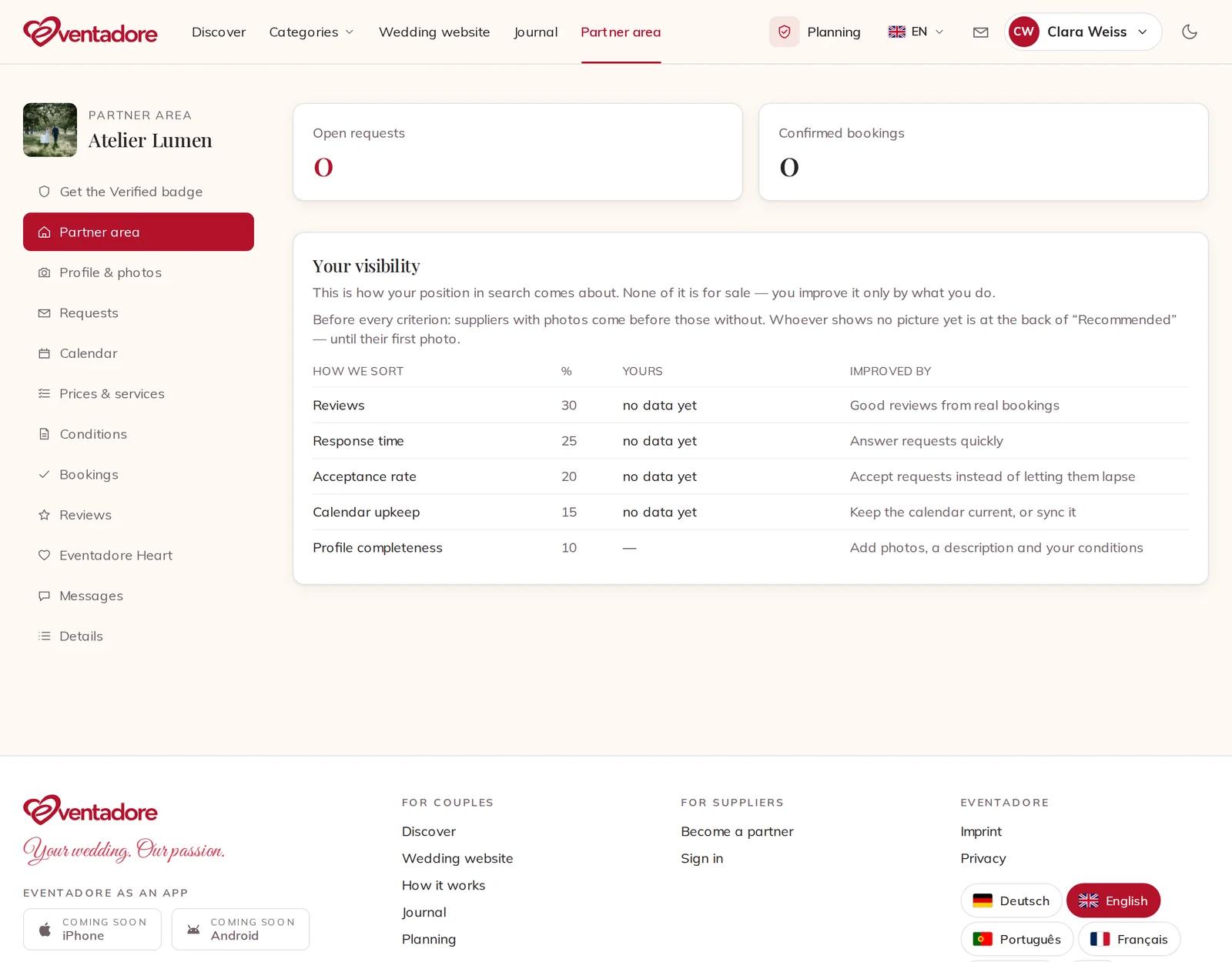Viewport: 1232px width, 962px height.
Task: Toggle dark mode with the moon icon
Action: click(1190, 32)
